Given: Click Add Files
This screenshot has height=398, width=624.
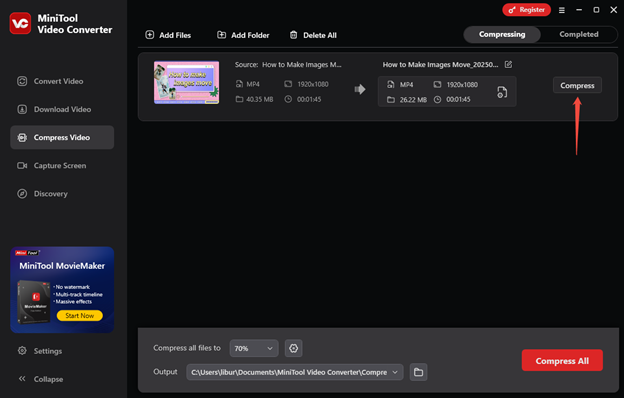Looking at the screenshot, I should pyautogui.click(x=168, y=35).
